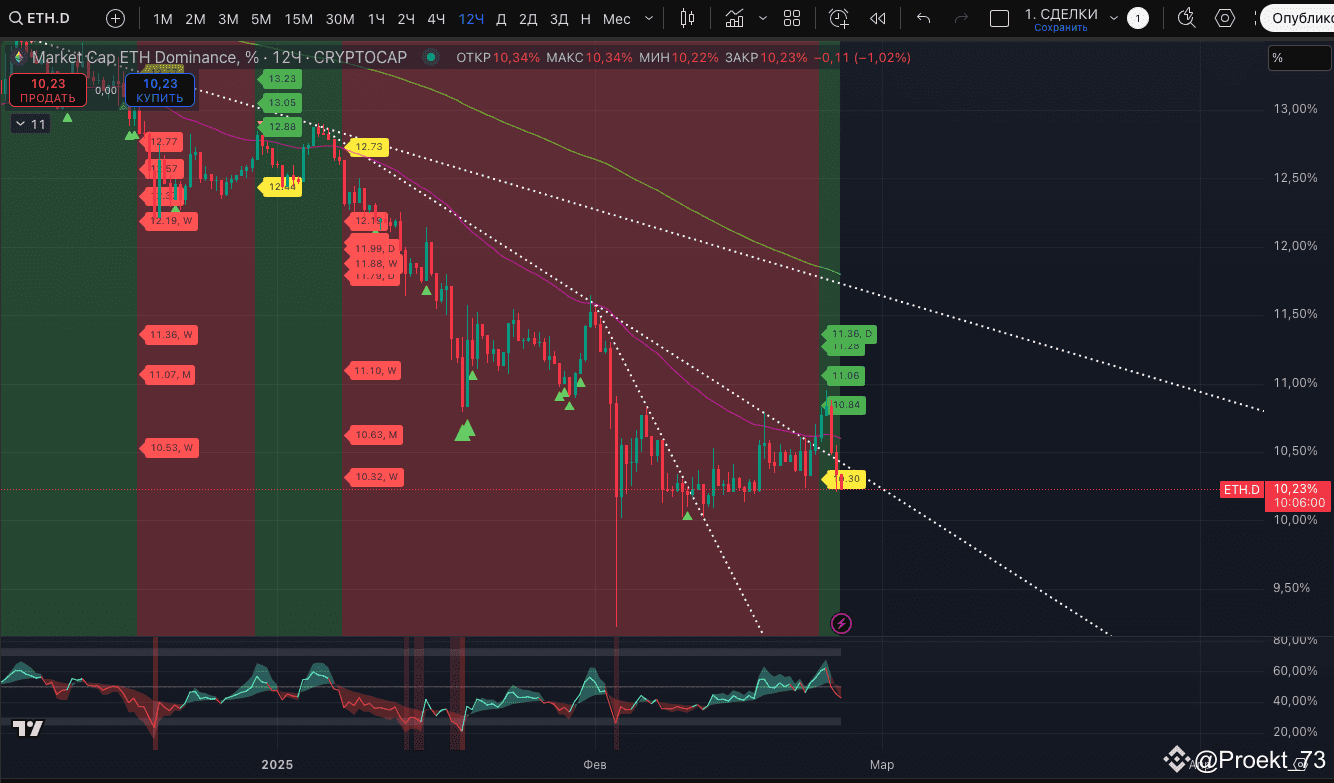The width and height of the screenshot is (1334, 783).
Task: Select the 2M timeframe
Action: coord(195,18)
